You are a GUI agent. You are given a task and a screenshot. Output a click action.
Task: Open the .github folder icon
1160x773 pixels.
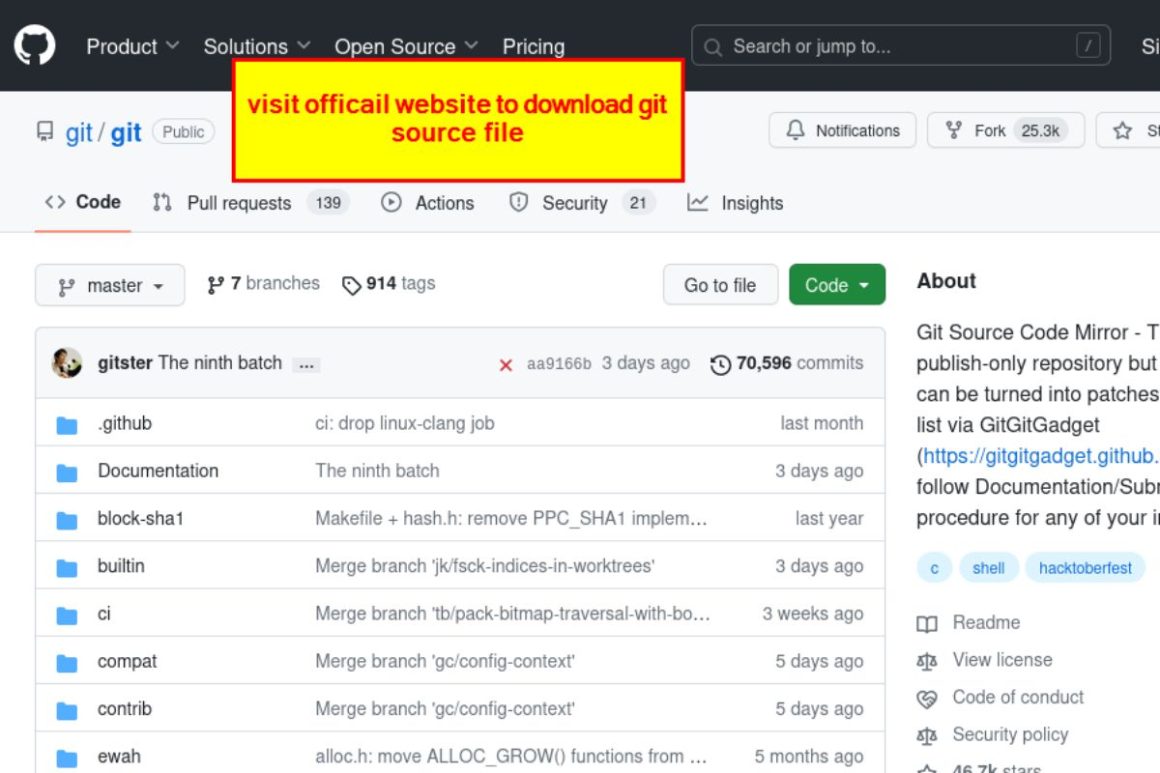point(66,423)
